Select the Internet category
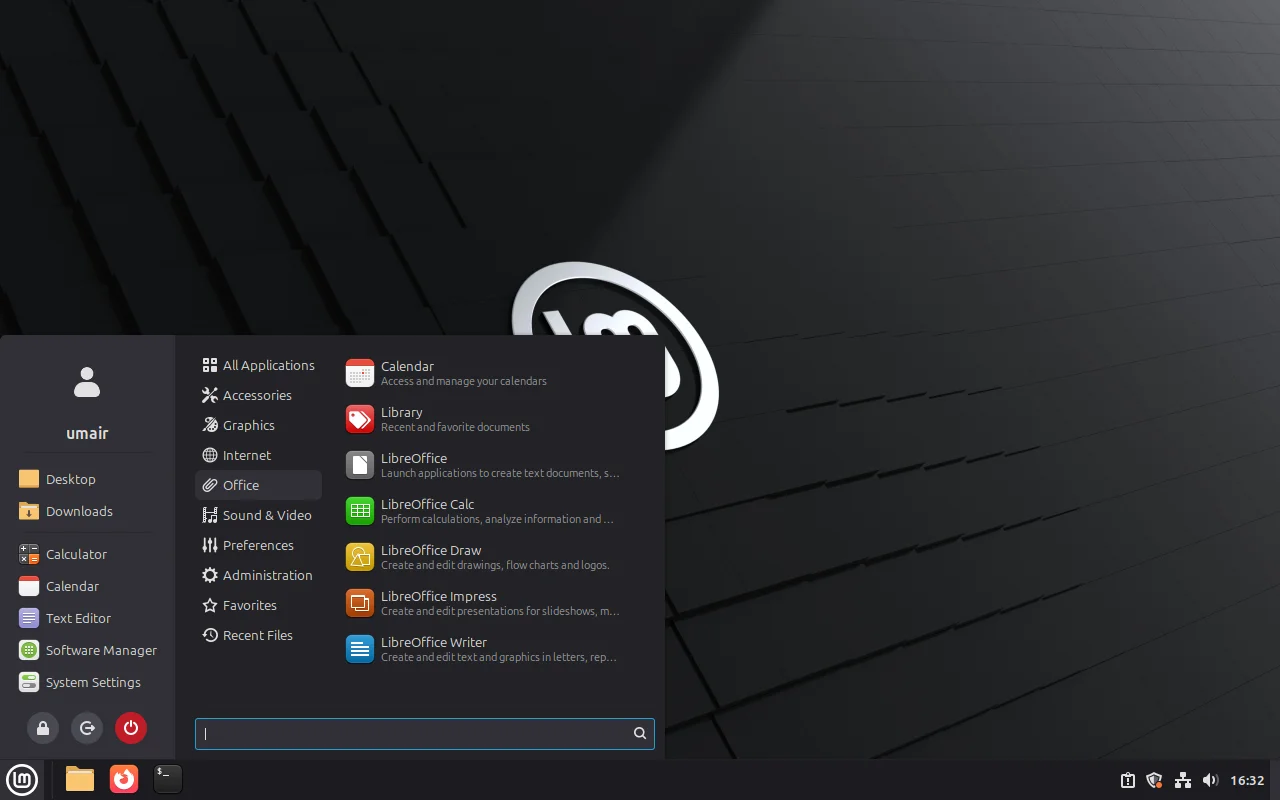This screenshot has height=800, width=1280. point(258,455)
